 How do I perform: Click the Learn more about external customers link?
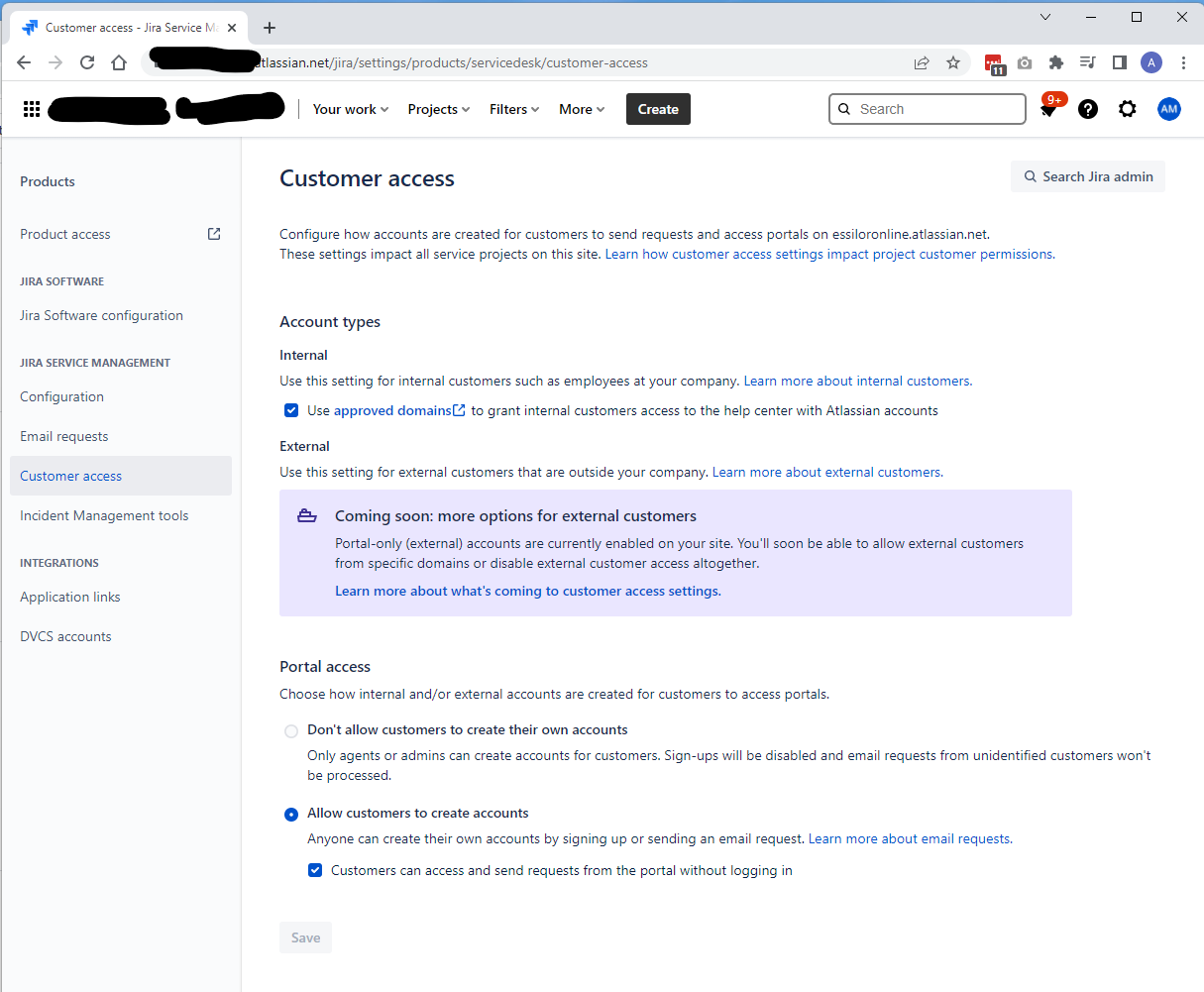point(825,472)
